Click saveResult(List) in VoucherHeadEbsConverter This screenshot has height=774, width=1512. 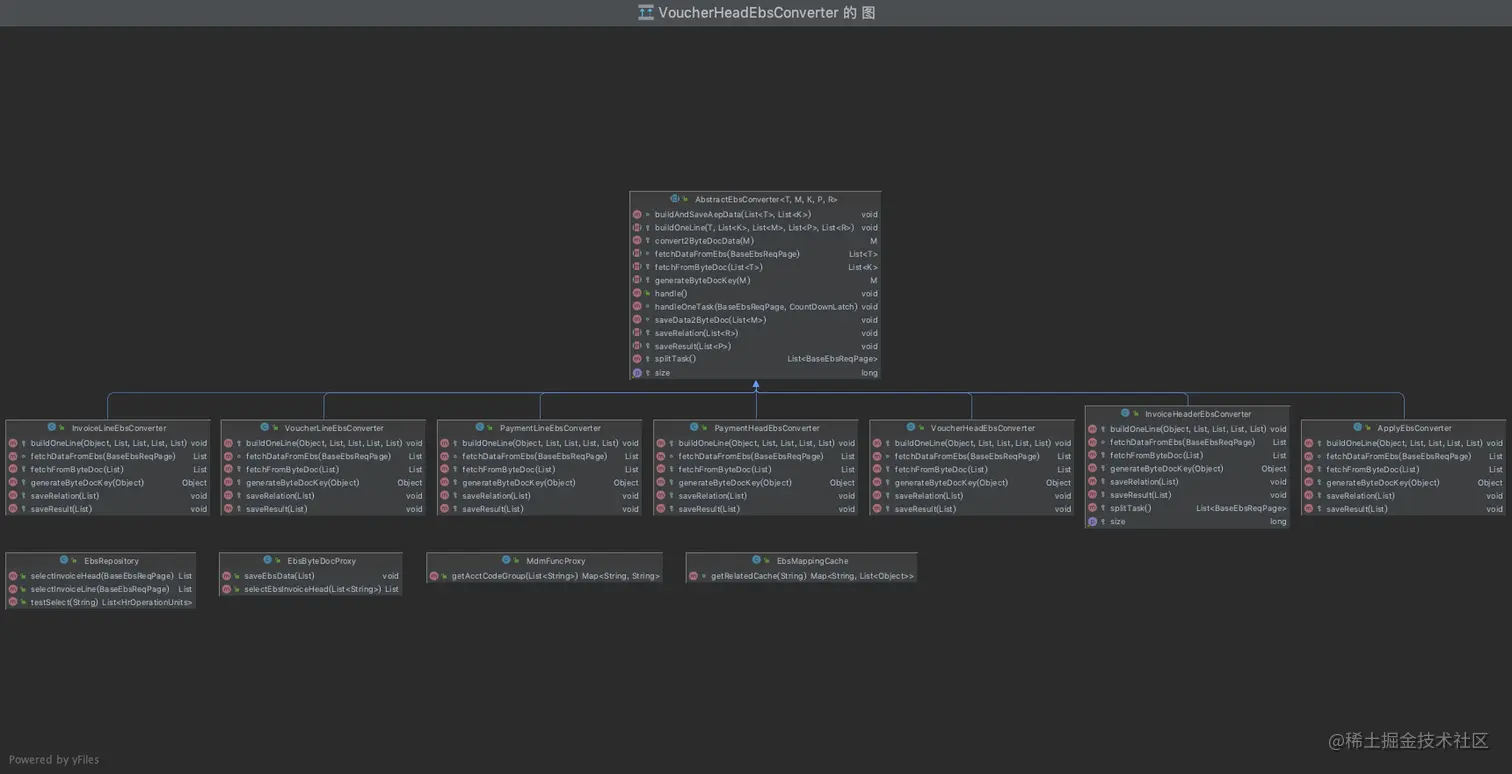tap(925, 509)
